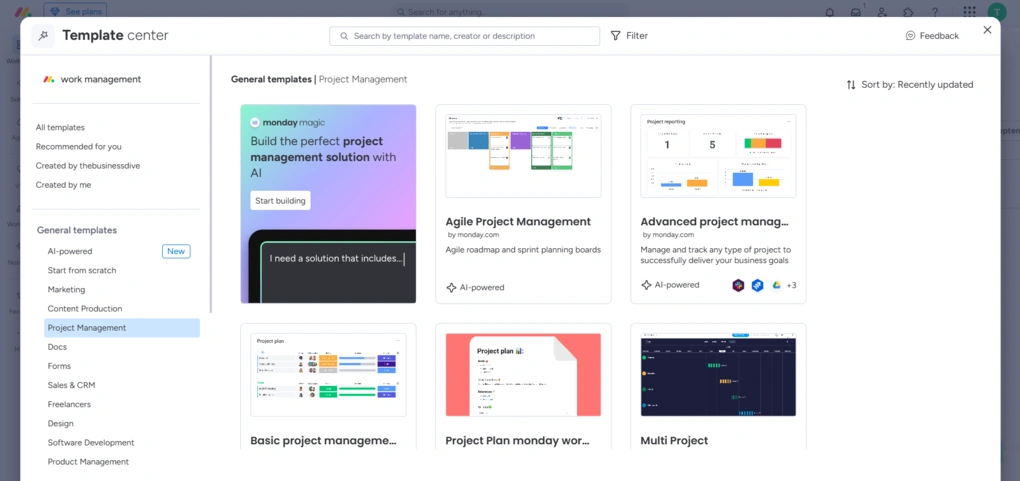1020x481 pixels.
Task: Open the Design category
Action: point(60,423)
